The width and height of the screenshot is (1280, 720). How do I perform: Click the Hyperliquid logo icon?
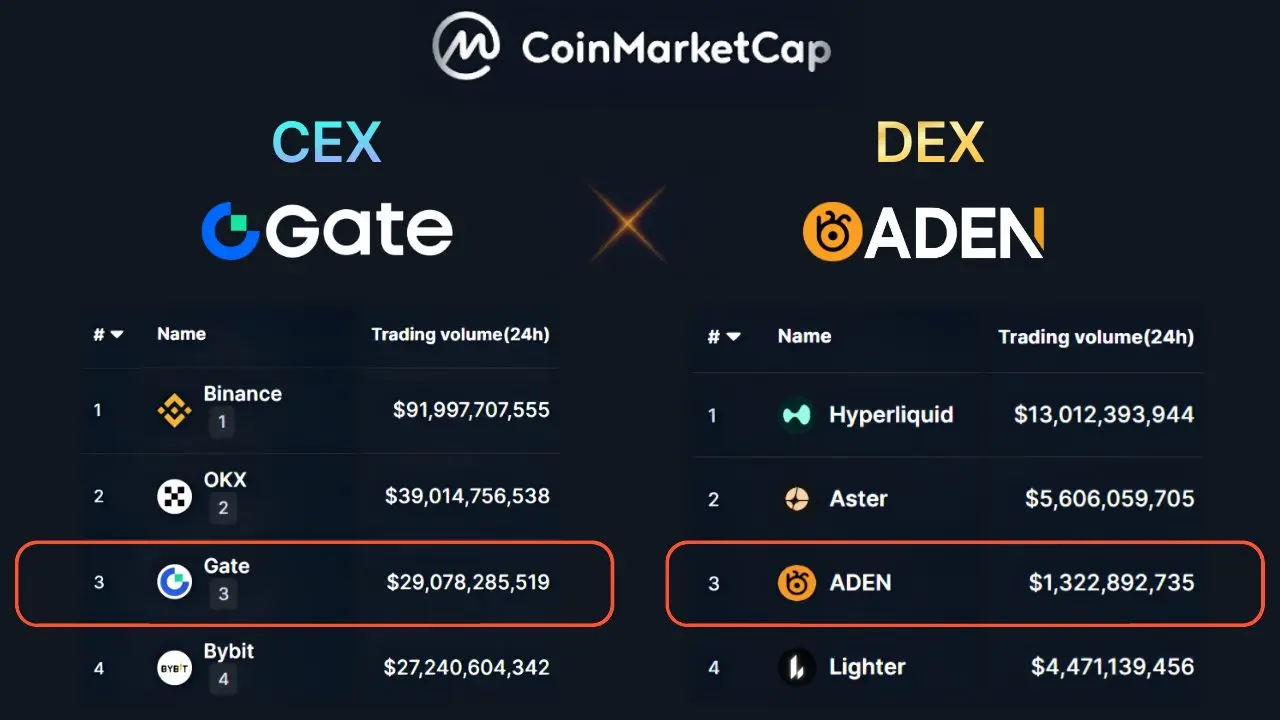click(x=797, y=414)
